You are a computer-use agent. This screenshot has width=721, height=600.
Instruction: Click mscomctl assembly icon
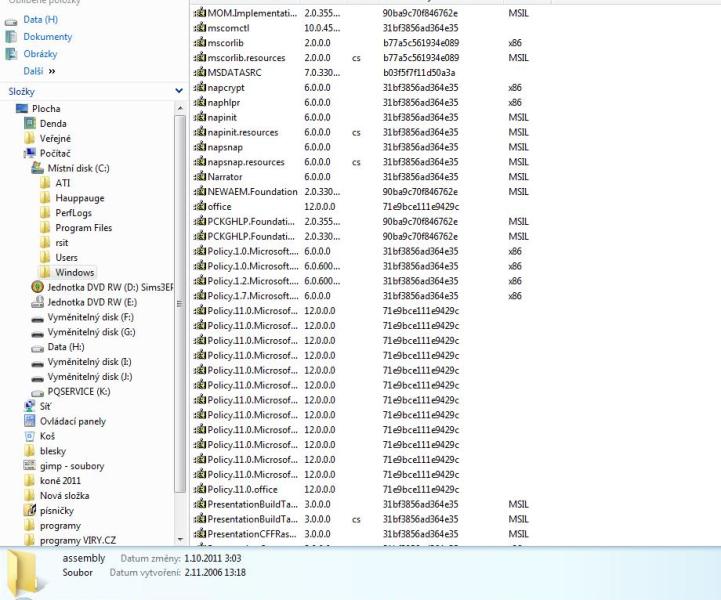pos(200,28)
